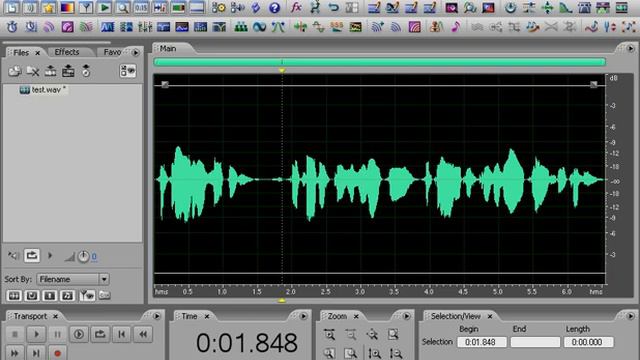Screen dimensions: 640x360
Task: Switch to the Effects tab
Action: 67,52
